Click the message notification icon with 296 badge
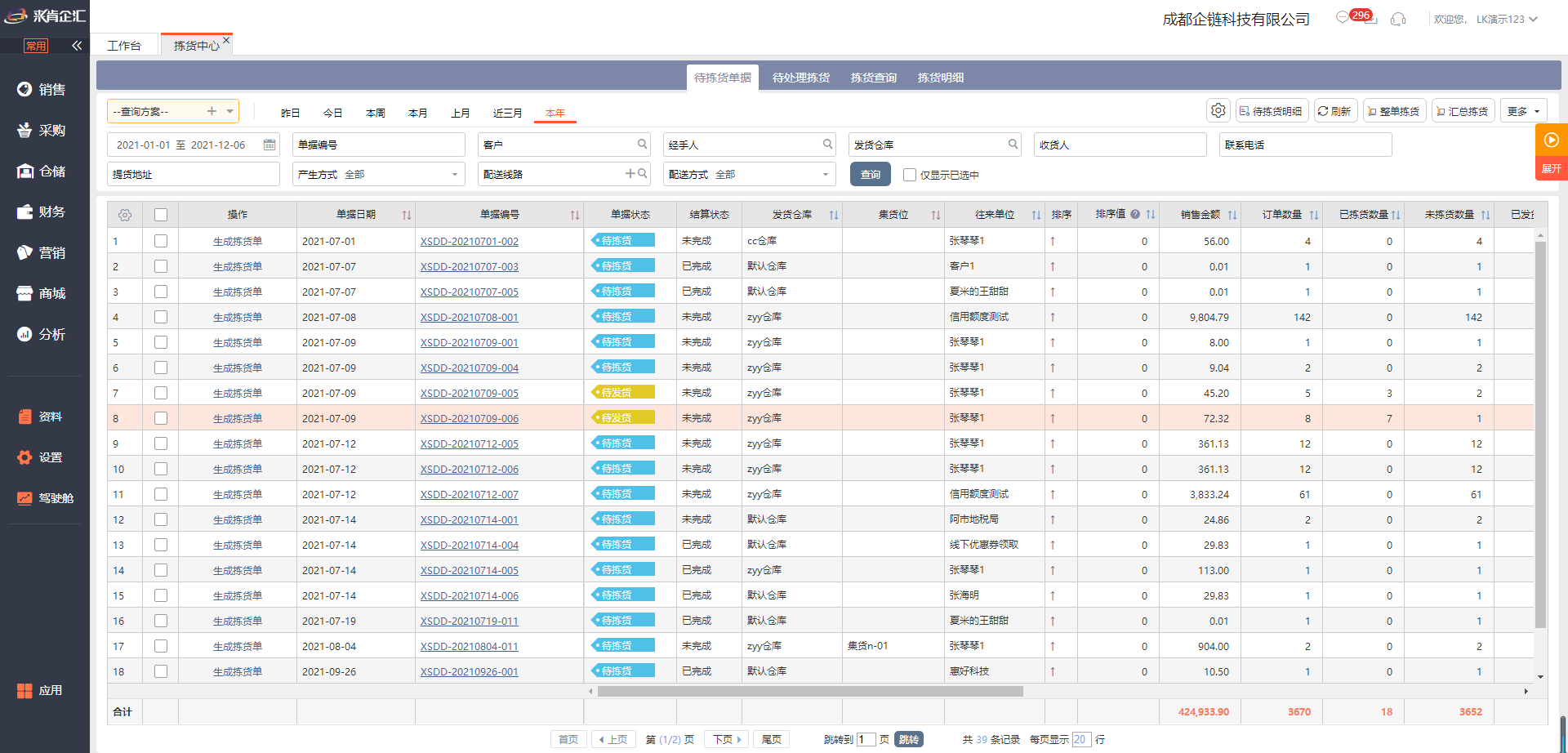The height and width of the screenshot is (753, 1568). [x=1343, y=18]
